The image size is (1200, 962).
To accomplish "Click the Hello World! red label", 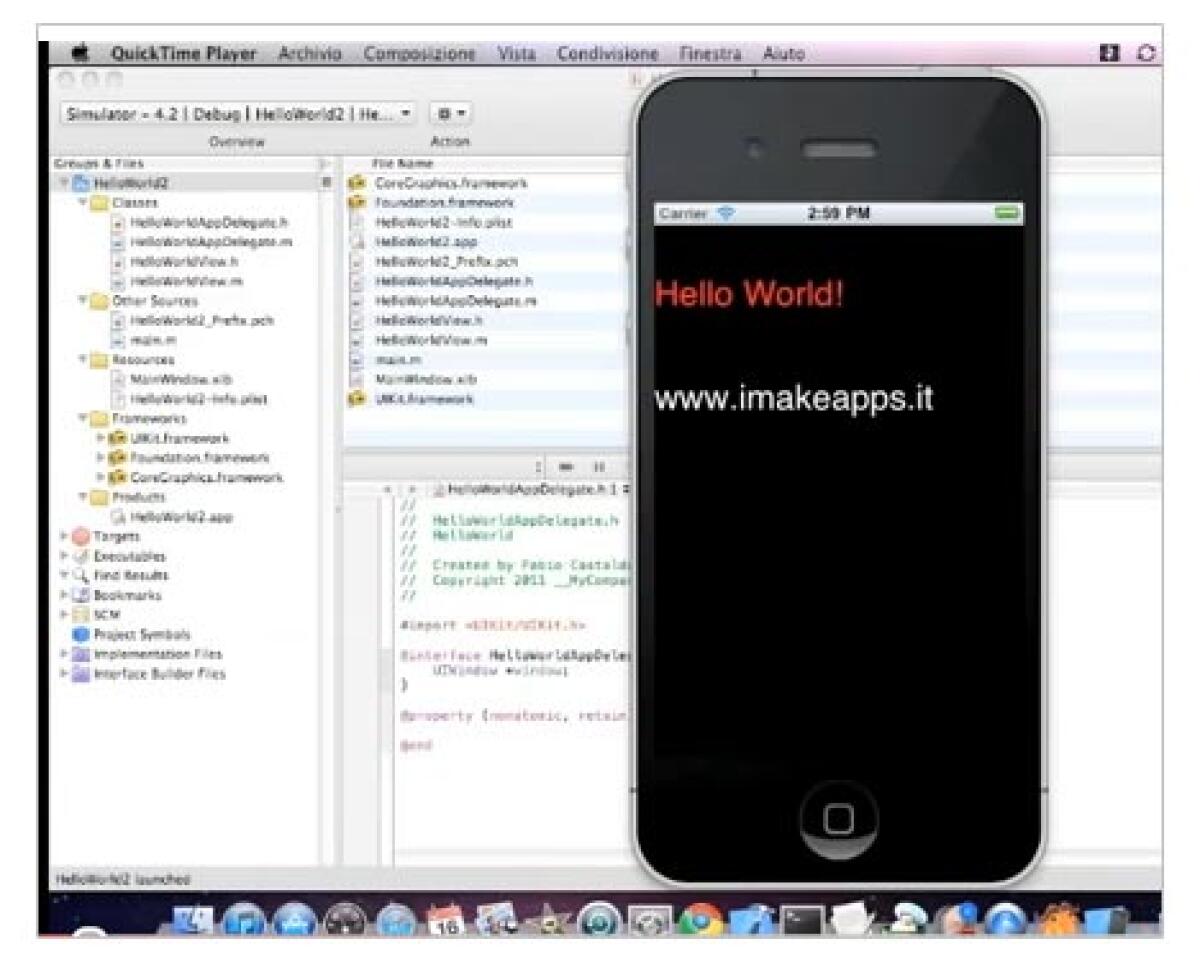I will point(749,294).
